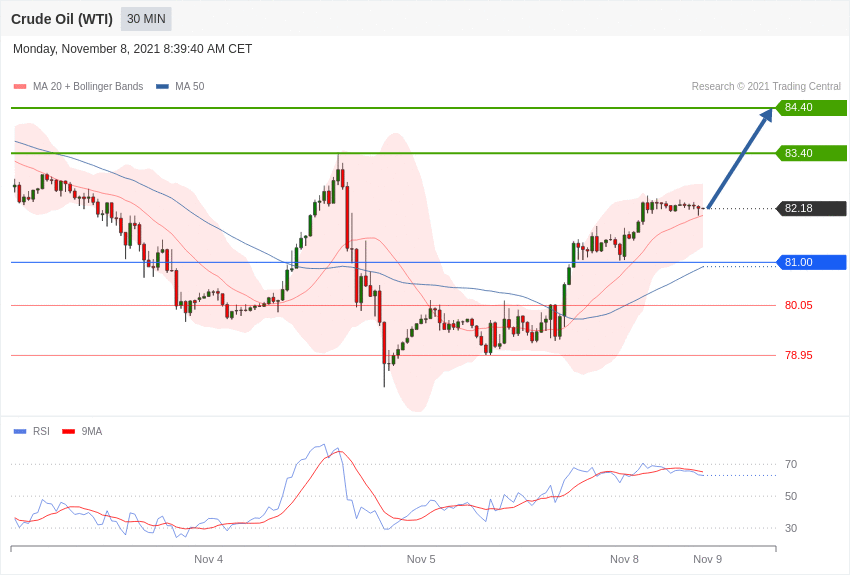Viewport: 850px width, 576px height.
Task: Select the Crude Oil (WTI) title
Action: coord(62,19)
